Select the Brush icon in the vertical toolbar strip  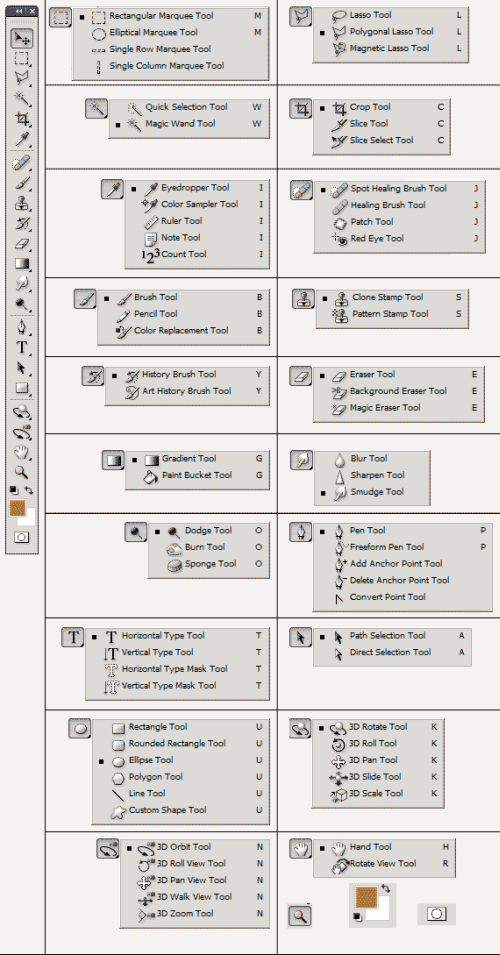pos(22,183)
